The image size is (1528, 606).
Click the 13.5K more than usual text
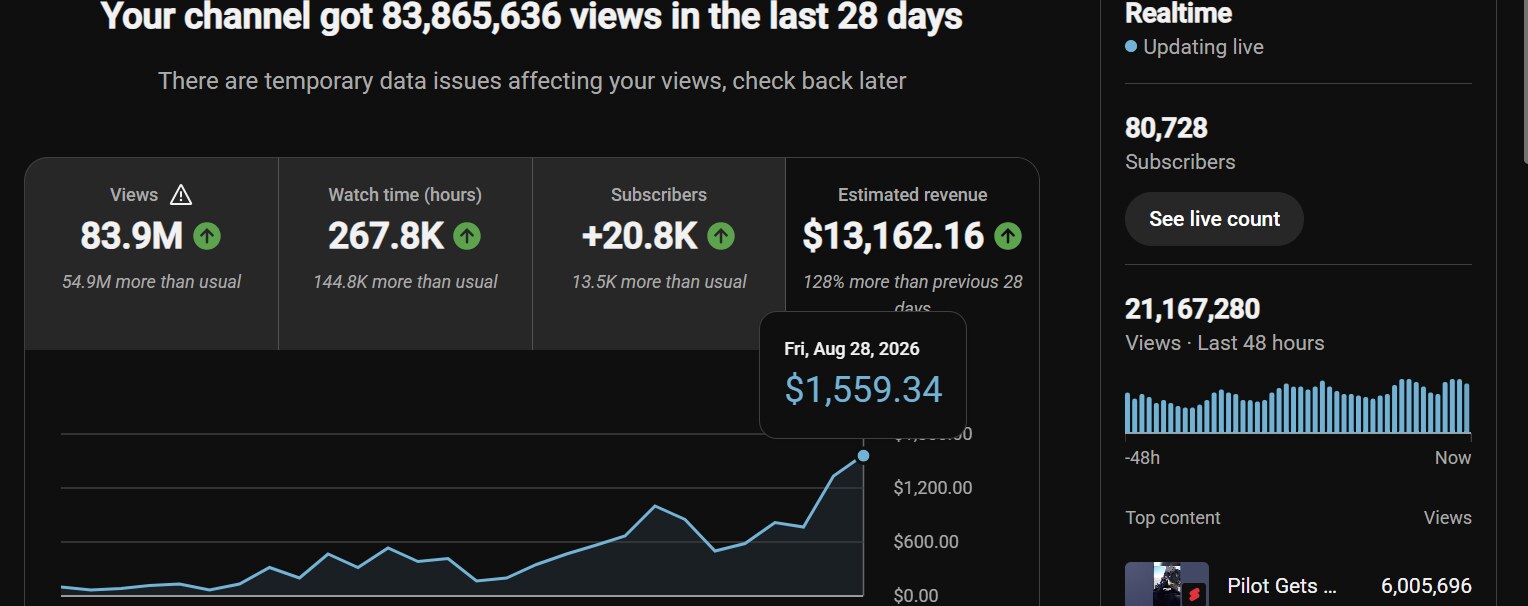point(659,282)
